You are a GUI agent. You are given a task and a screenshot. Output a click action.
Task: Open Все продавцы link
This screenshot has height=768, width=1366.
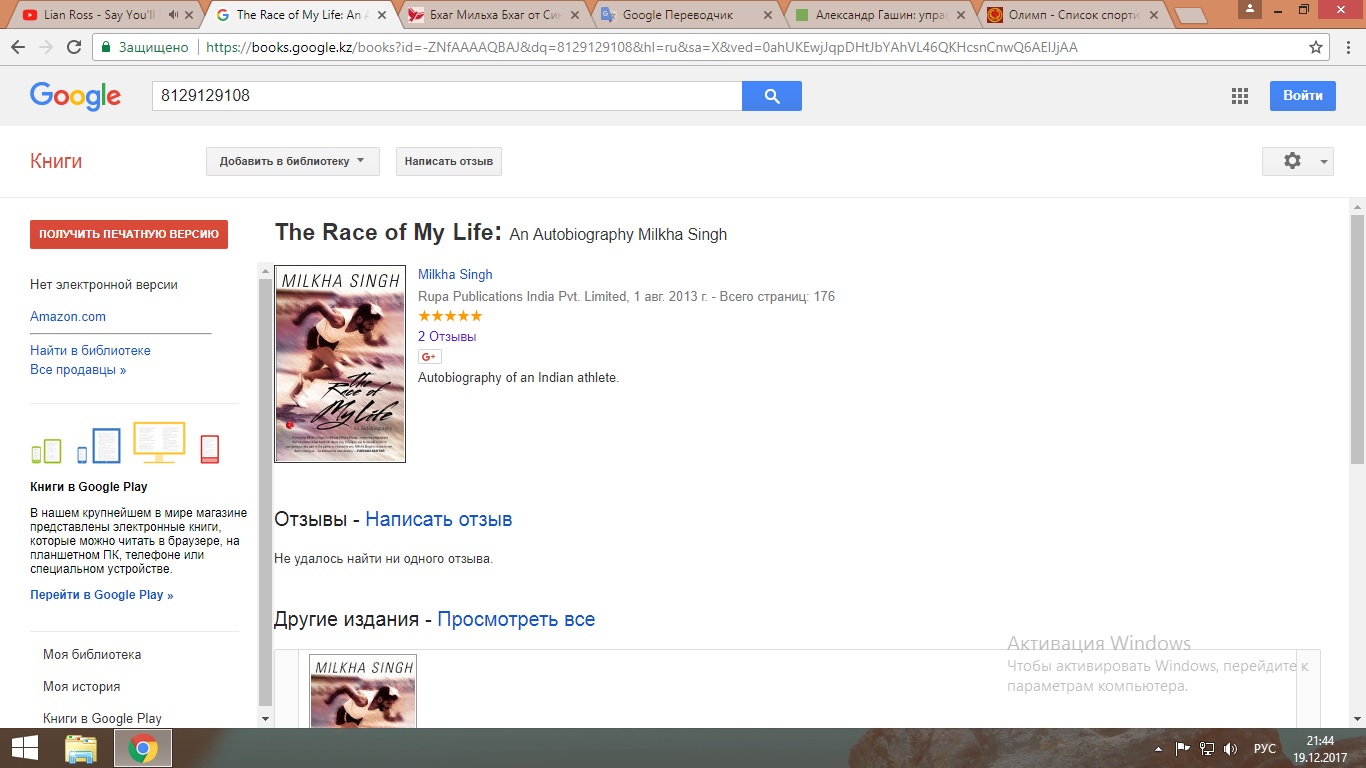[x=78, y=369]
